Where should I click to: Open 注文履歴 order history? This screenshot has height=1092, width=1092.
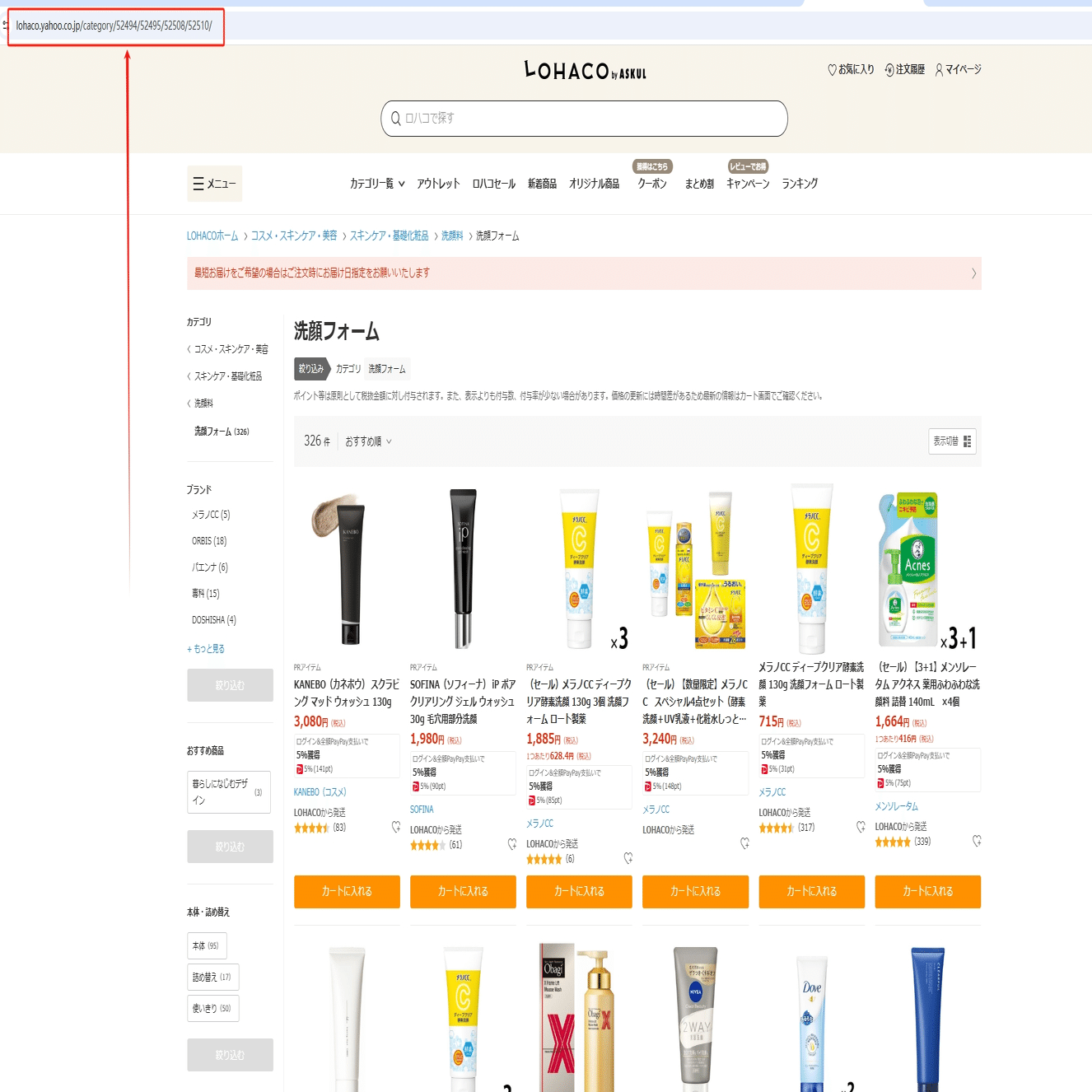(x=904, y=70)
